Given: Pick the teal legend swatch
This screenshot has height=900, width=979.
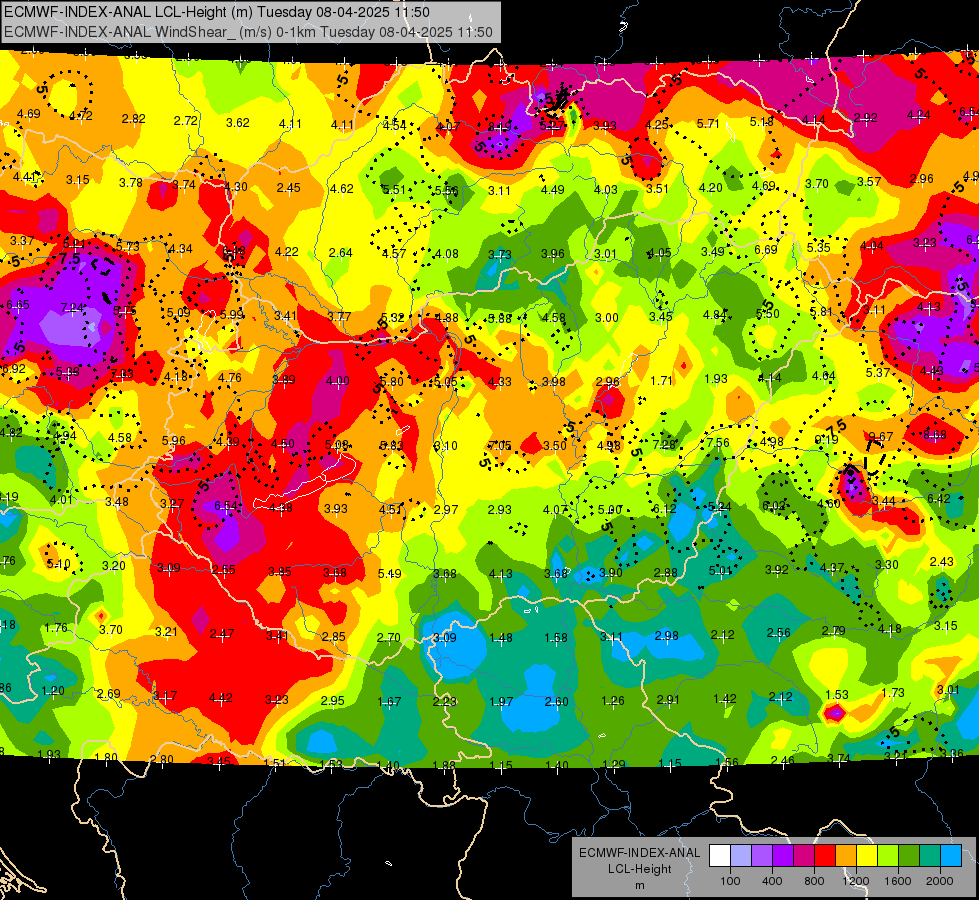Looking at the screenshot, I should click(929, 856).
